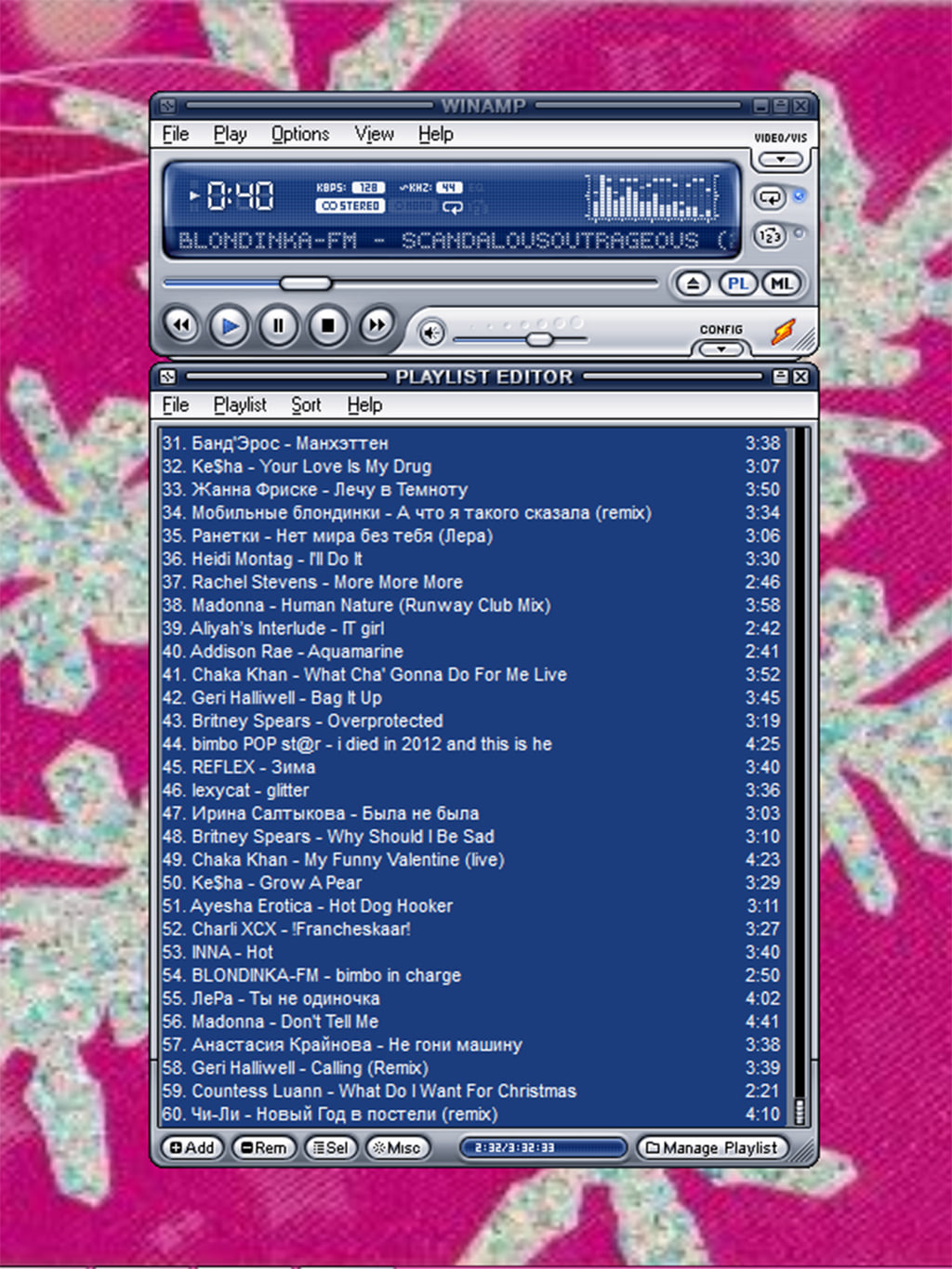The height and width of the screenshot is (1269, 952).
Task: Toggle the ML media library button
Action: tap(781, 284)
